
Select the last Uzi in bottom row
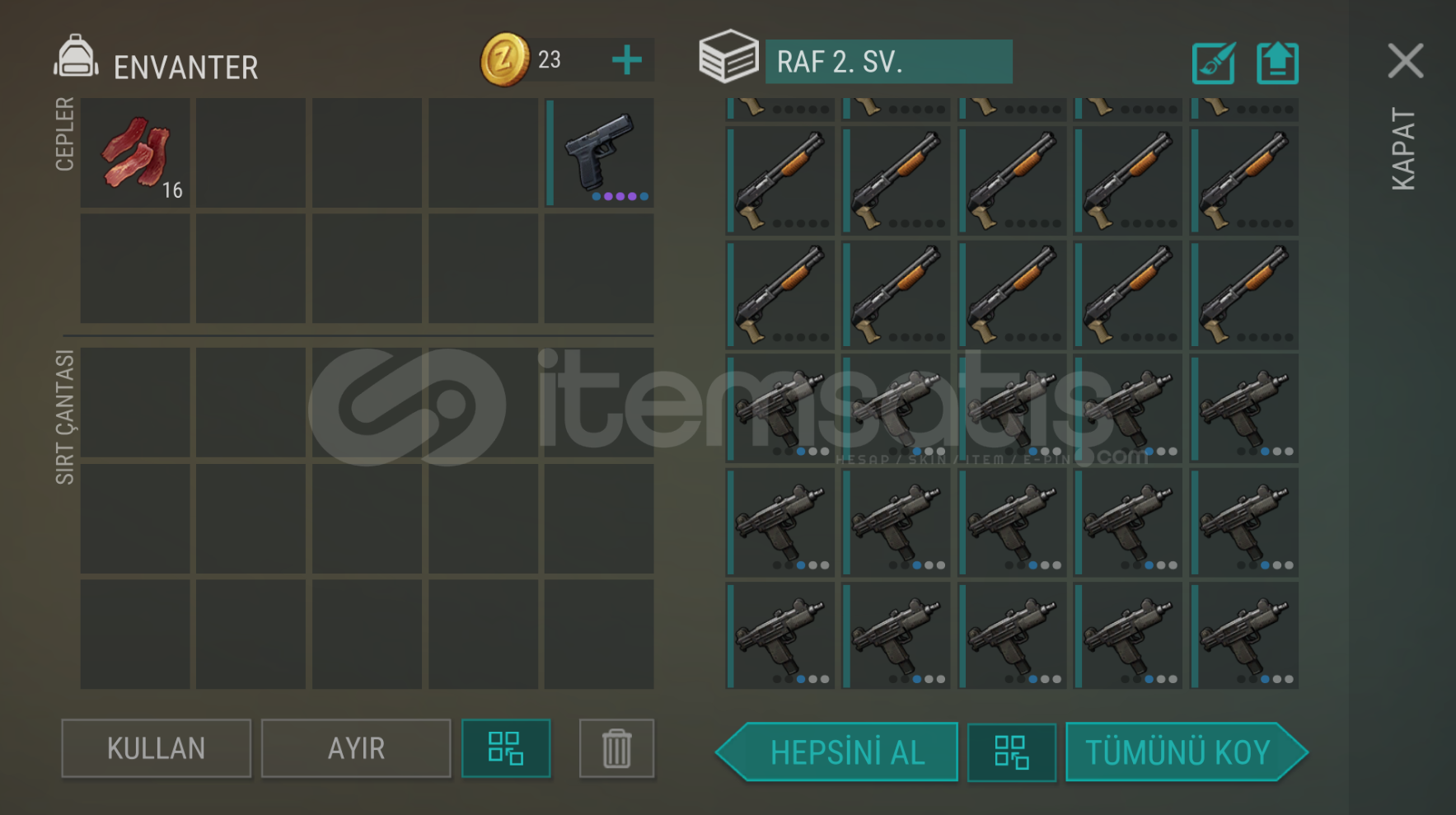(1244, 635)
